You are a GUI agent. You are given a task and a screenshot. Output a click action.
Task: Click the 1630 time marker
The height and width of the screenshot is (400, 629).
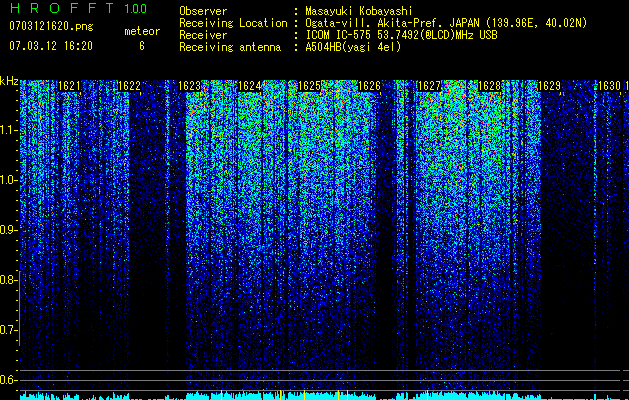click(610, 86)
